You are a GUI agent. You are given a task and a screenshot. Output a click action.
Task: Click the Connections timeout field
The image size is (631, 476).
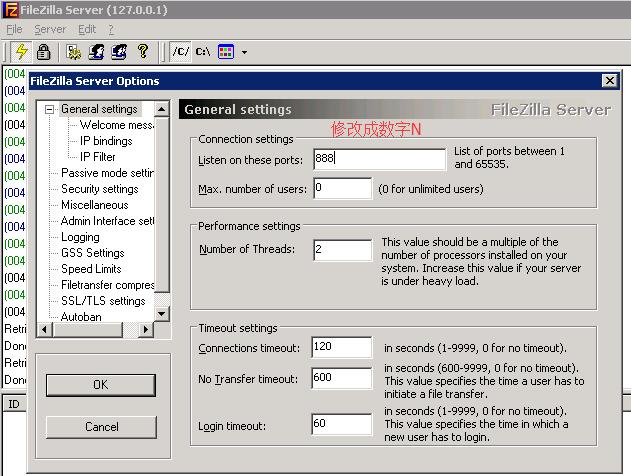coord(342,347)
